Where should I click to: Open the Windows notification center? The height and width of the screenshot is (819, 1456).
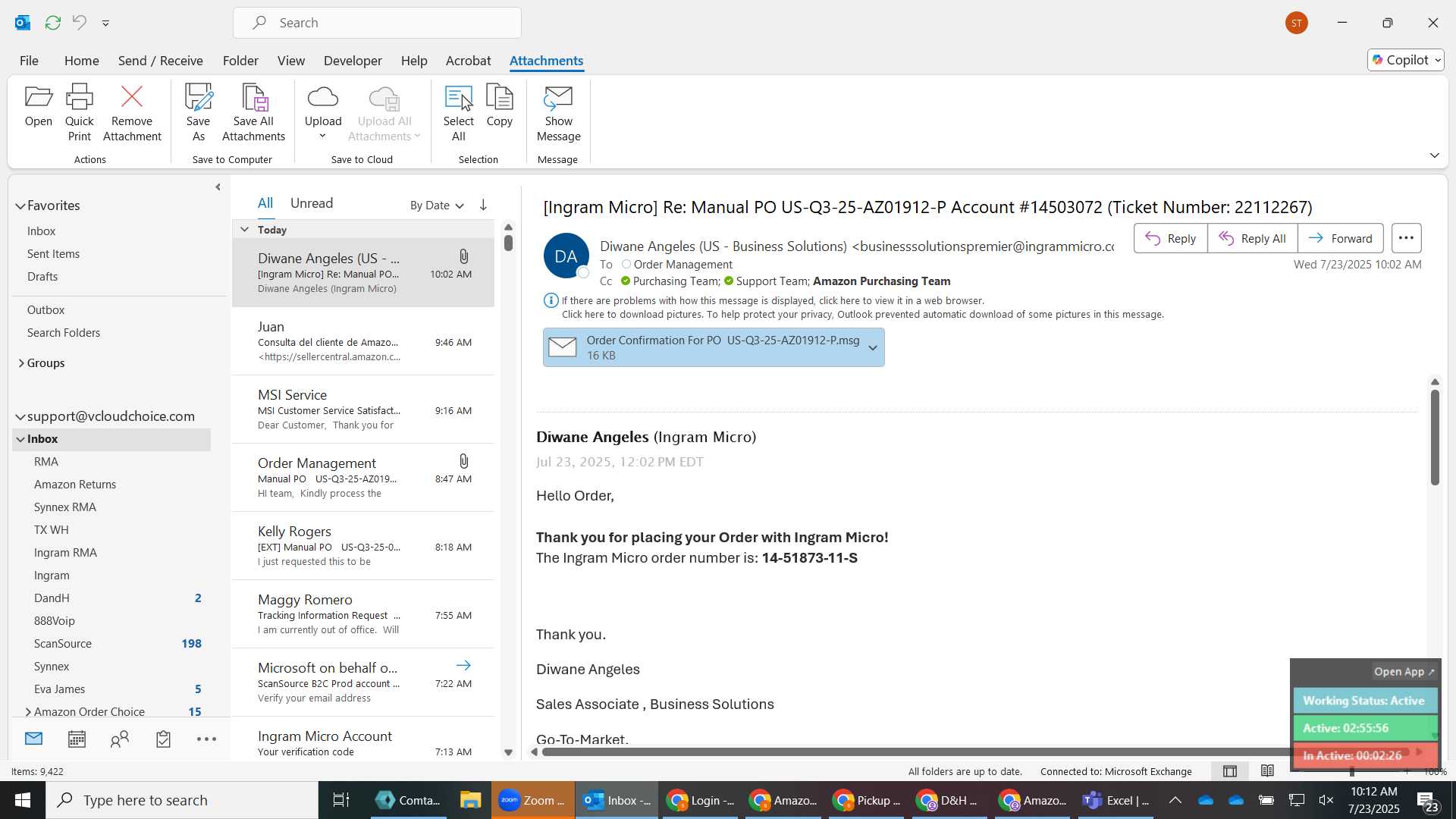pyautogui.click(x=1426, y=800)
